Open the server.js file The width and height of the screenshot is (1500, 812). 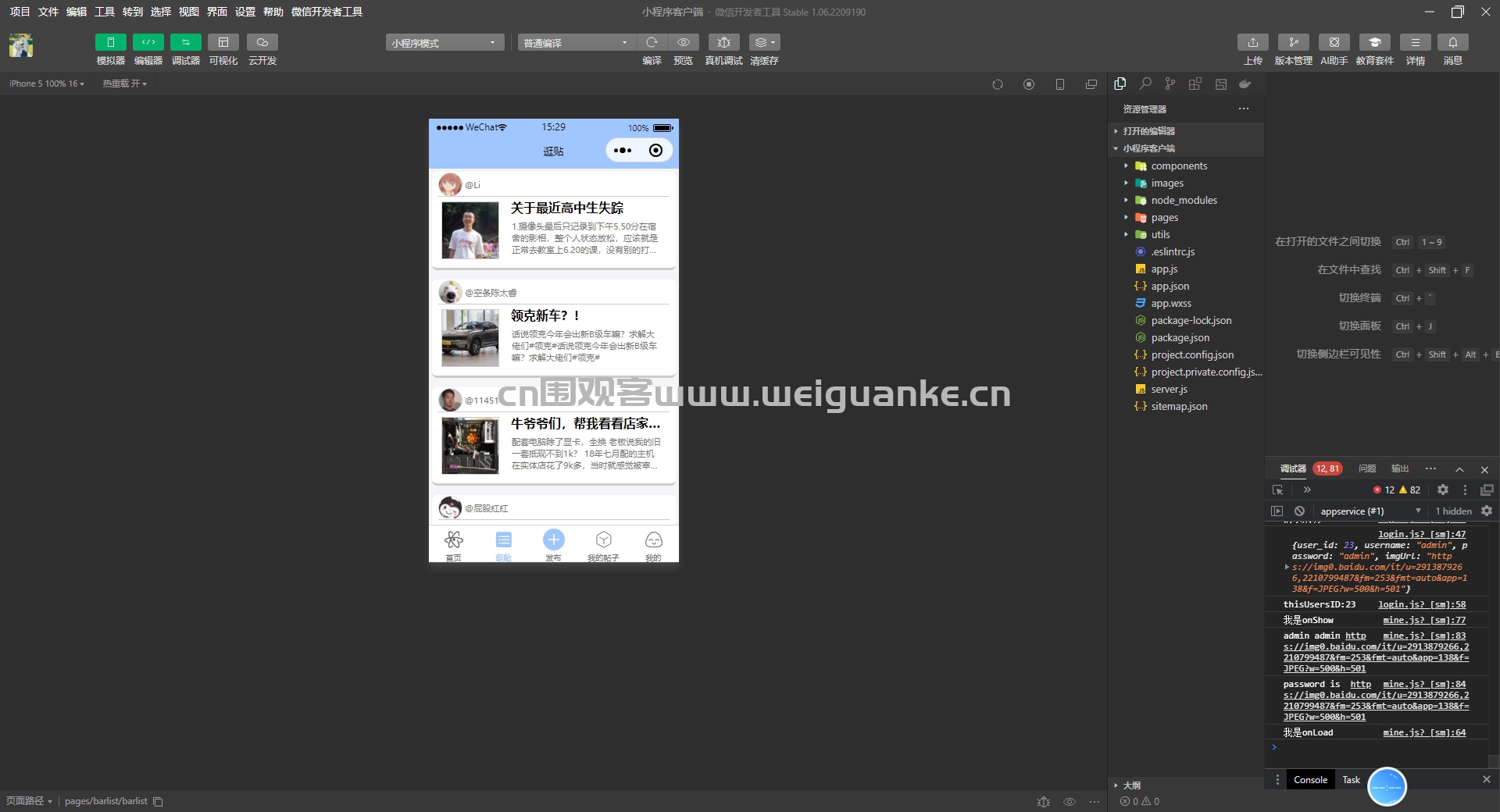[x=1186, y=389]
